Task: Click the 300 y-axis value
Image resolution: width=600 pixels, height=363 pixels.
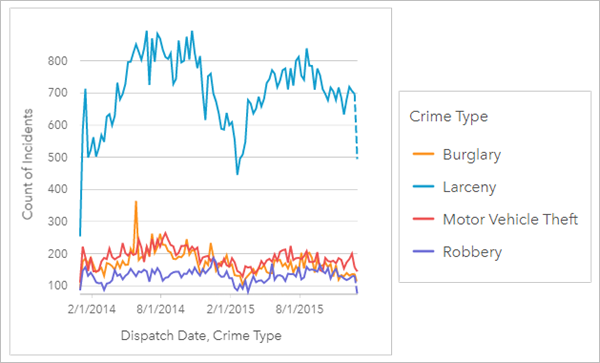Action: click(x=57, y=222)
